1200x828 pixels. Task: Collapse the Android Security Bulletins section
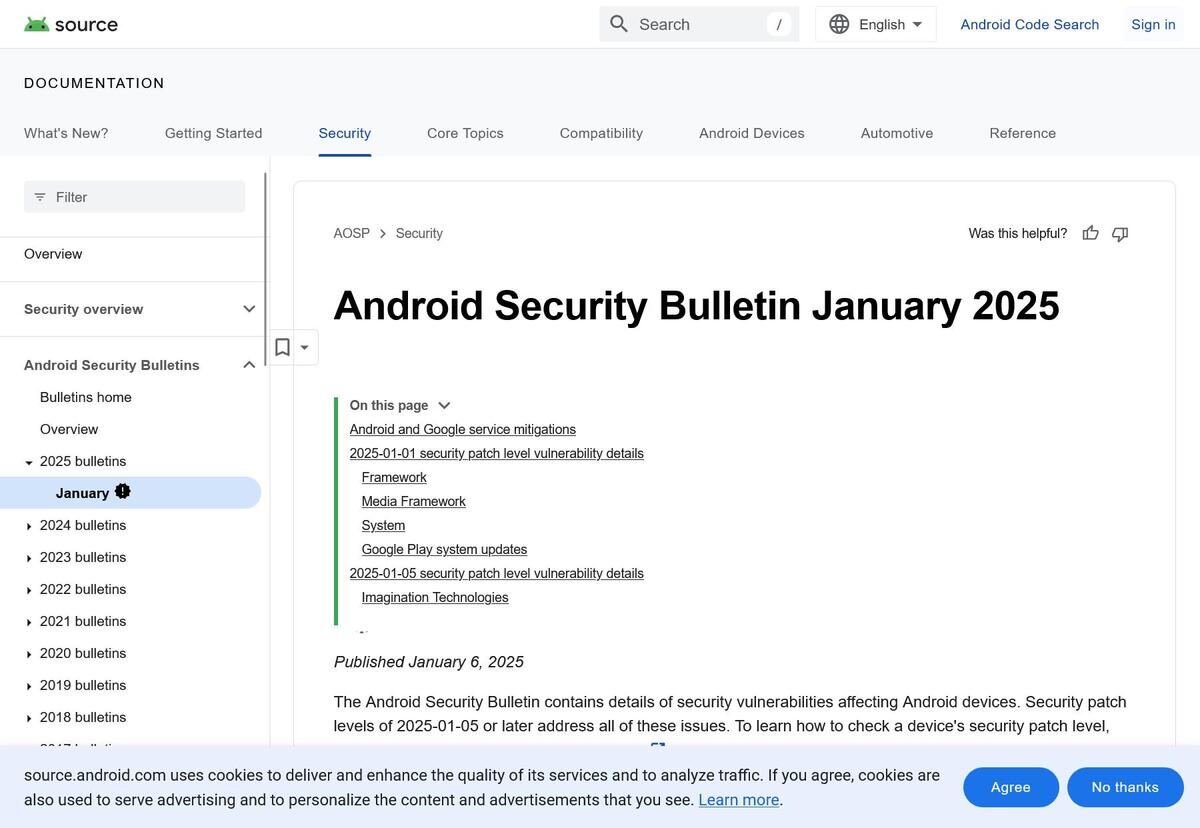point(249,365)
